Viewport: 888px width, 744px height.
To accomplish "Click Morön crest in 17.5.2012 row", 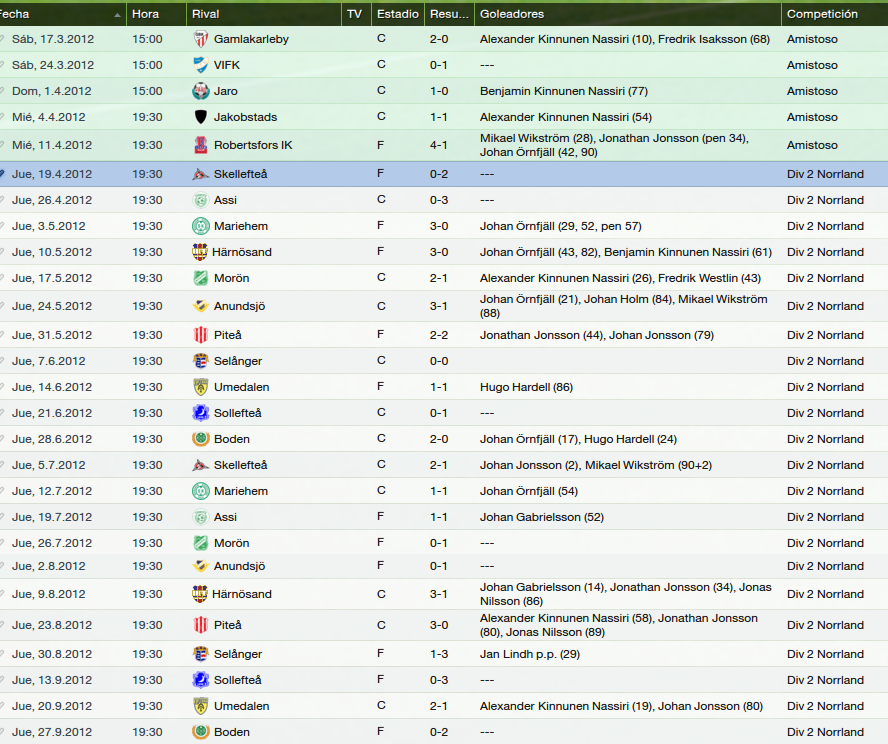I will tap(200, 278).
